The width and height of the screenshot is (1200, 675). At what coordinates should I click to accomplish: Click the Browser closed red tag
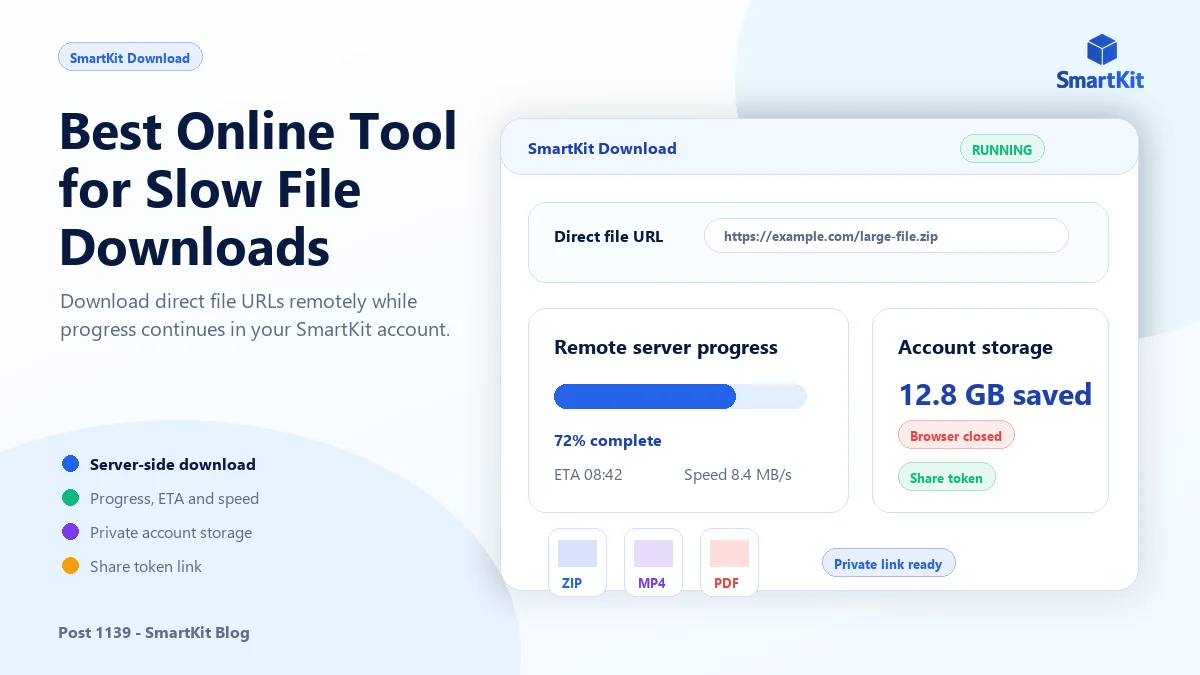pyautogui.click(x=956, y=436)
